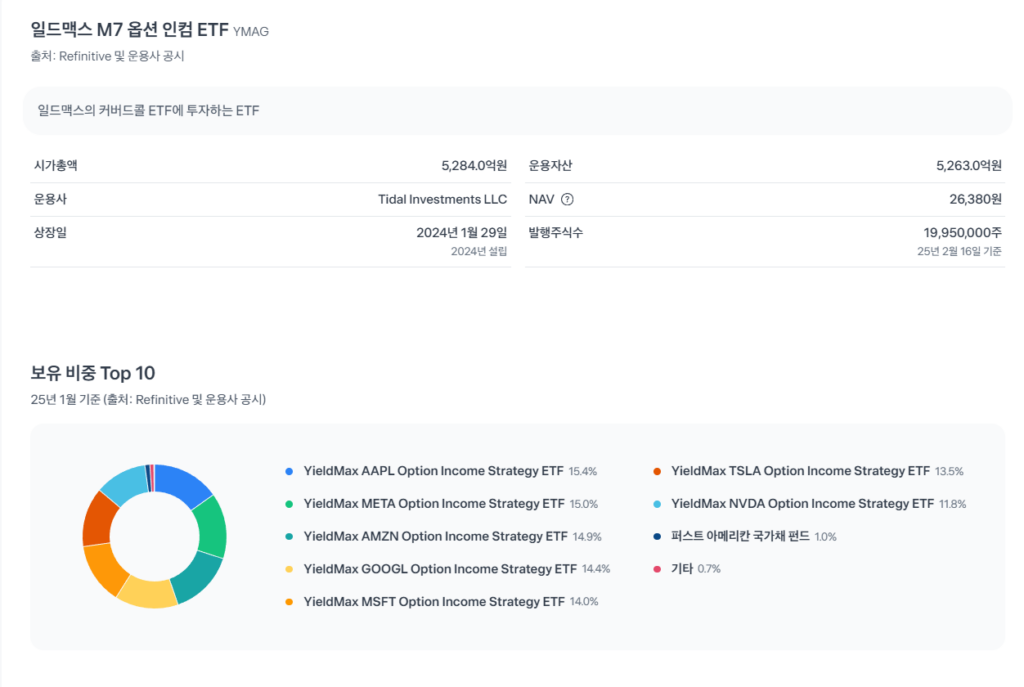Screen dimensions: 1024x687
Task: Click Tidal Investments LLC manager name
Action: tap(443, 199)
